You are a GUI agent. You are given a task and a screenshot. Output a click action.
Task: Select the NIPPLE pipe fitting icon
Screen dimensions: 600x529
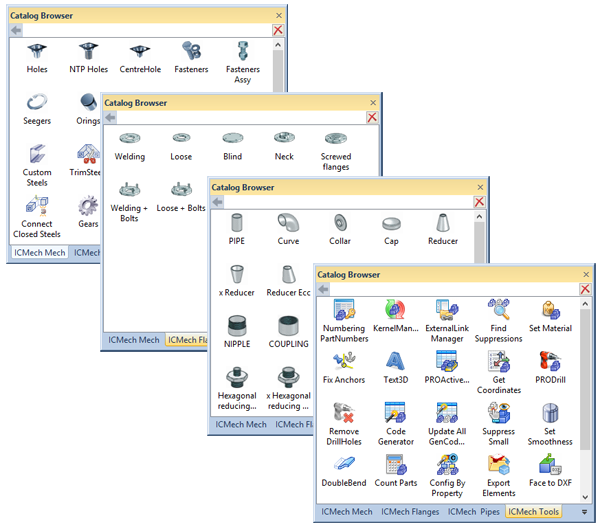pos(237,327)
